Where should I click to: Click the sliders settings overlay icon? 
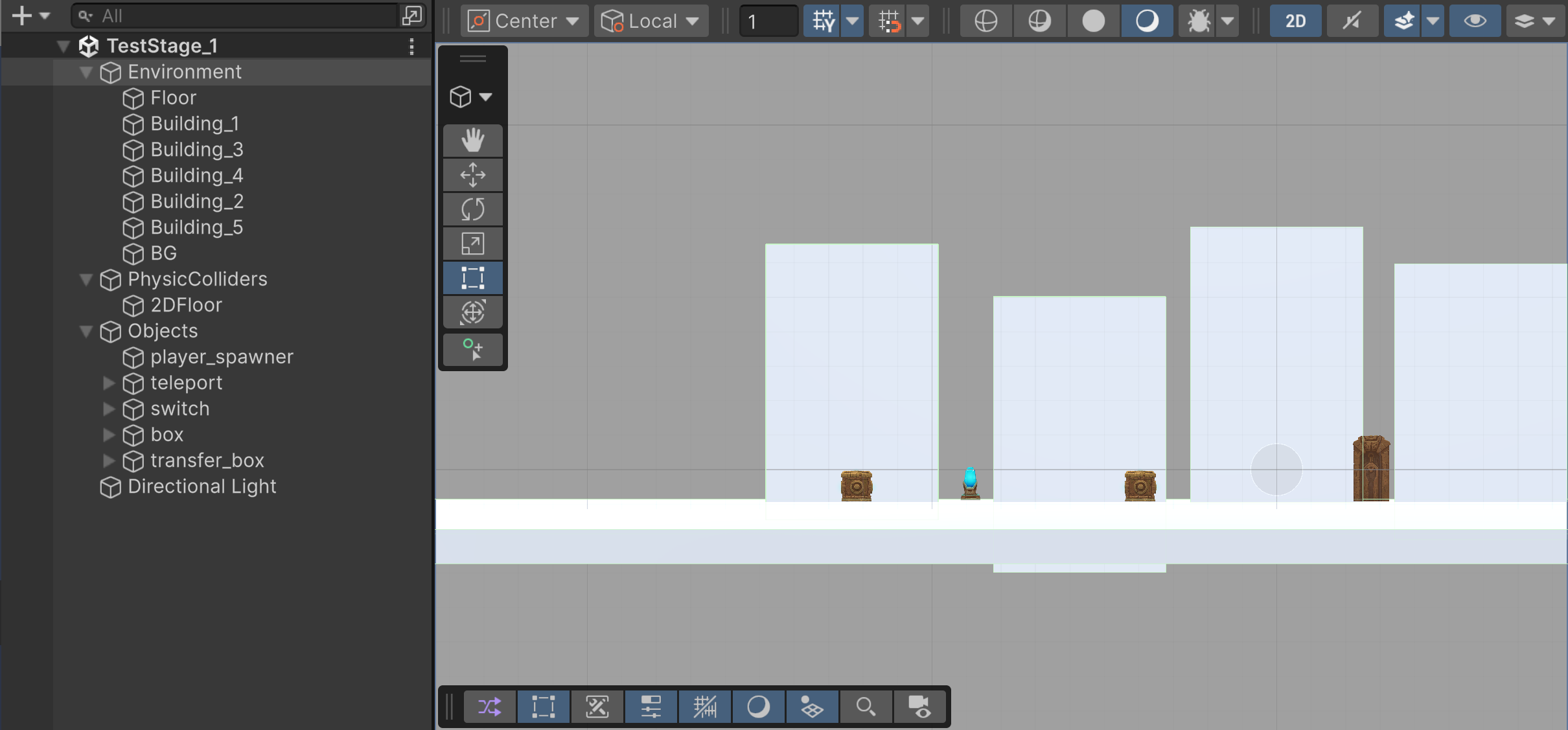651,706
